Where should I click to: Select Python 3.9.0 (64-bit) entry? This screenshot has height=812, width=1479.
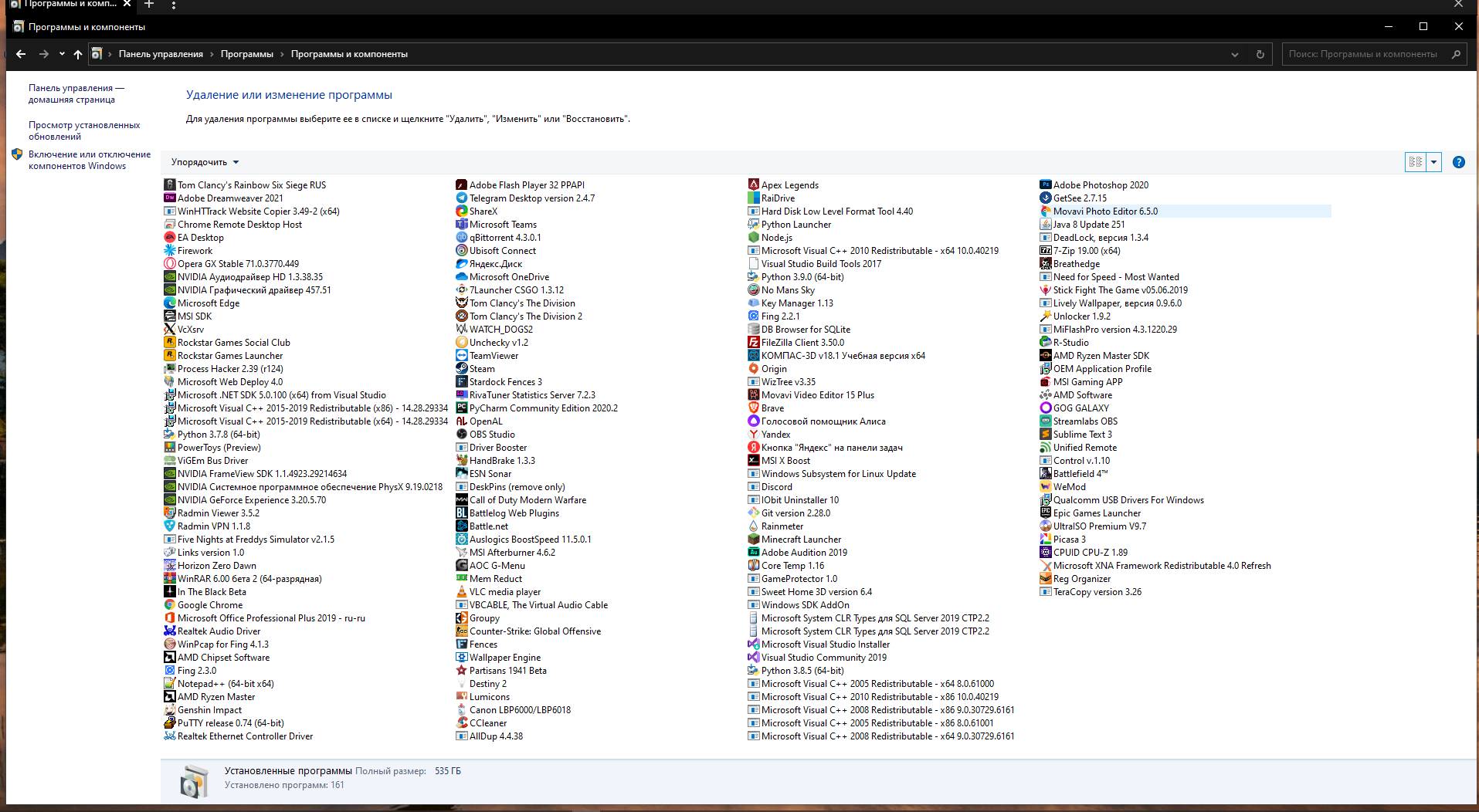click(802, 277)
